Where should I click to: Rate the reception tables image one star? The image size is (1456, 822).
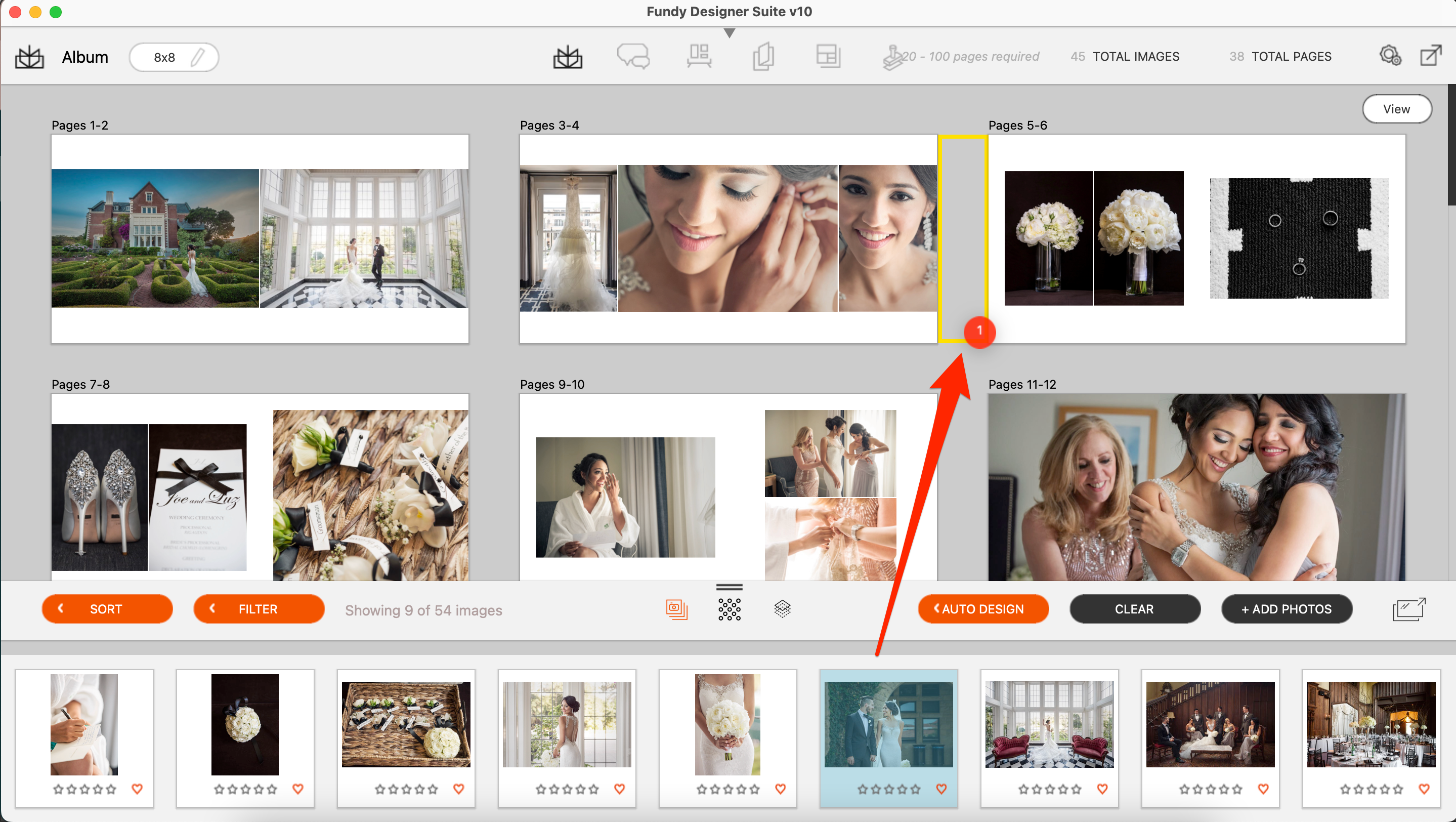1345,789
